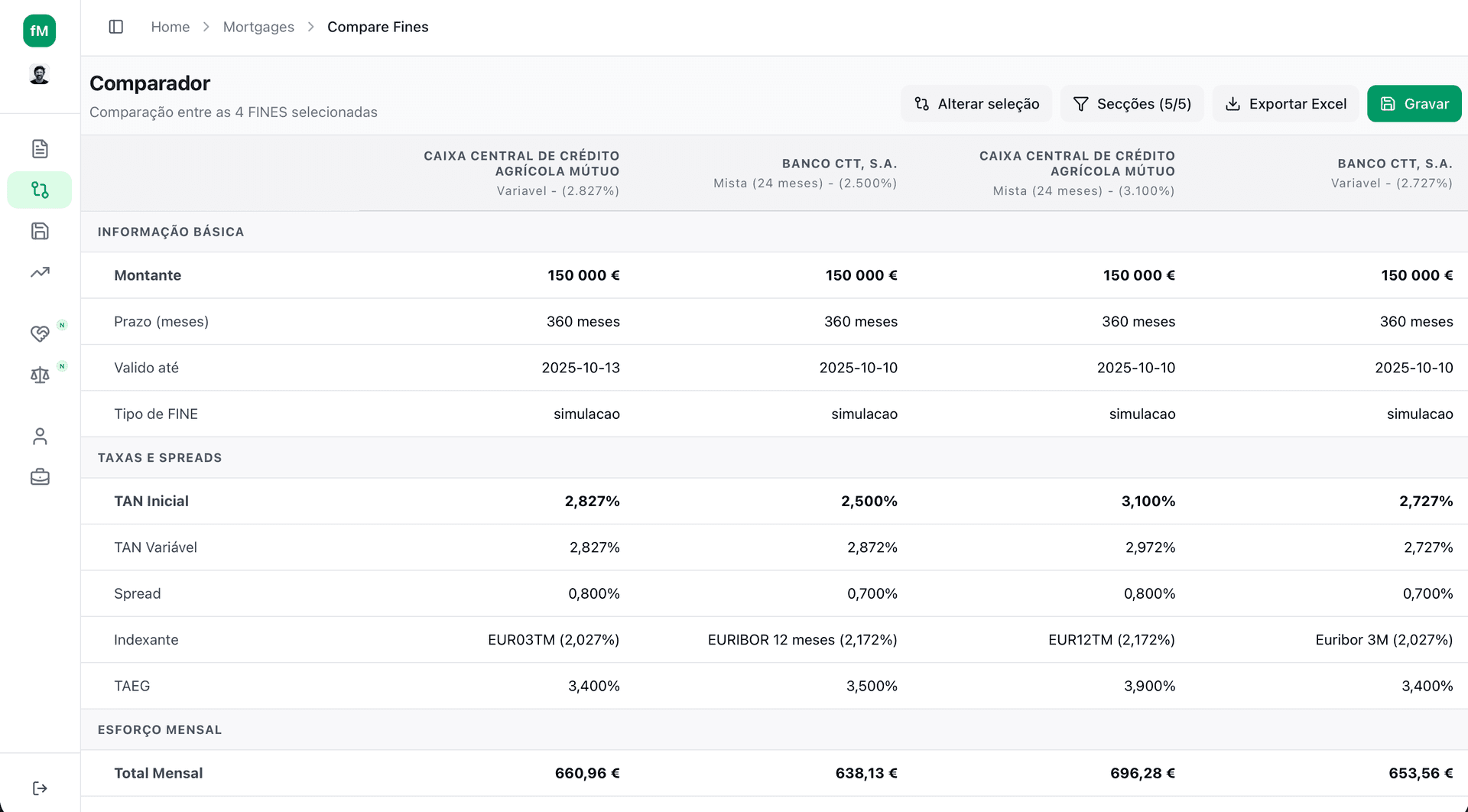Toggle the sidebar panel icon
This screenshot has width=1468, height=812.
coord(116,27)
